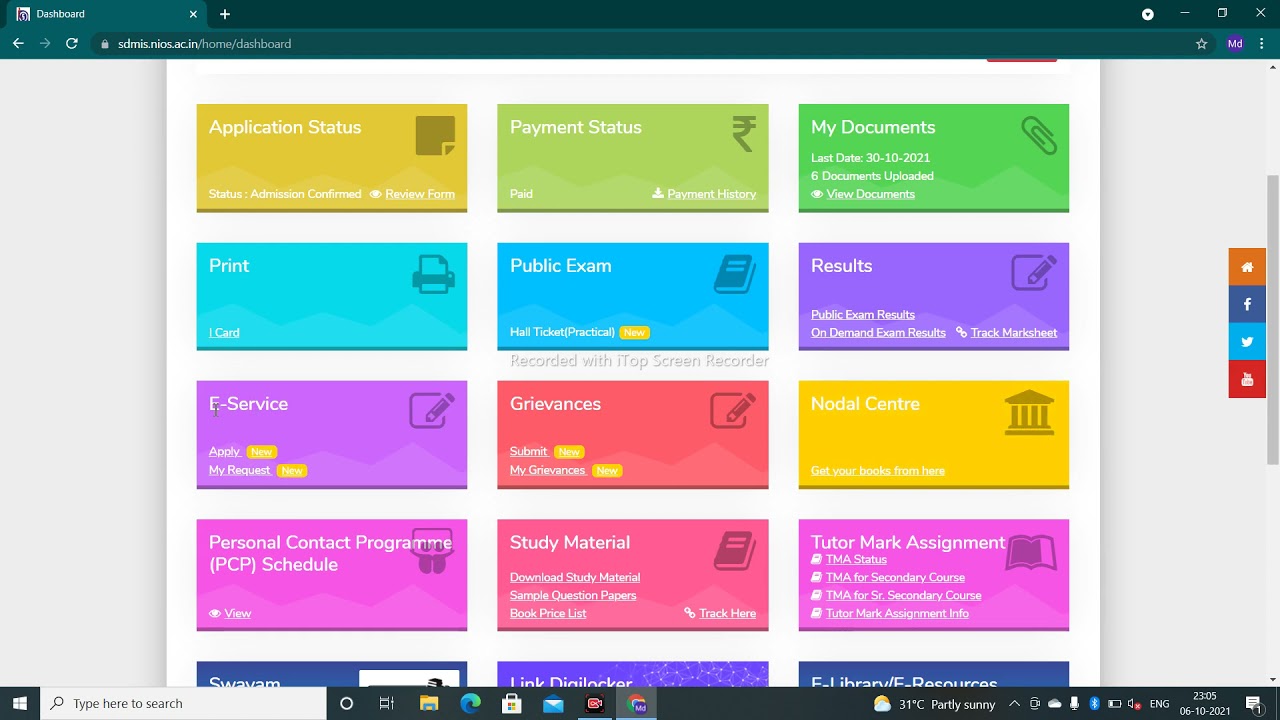
Task: Open the weather widget showing 31°C
Action: click(934, 704)
